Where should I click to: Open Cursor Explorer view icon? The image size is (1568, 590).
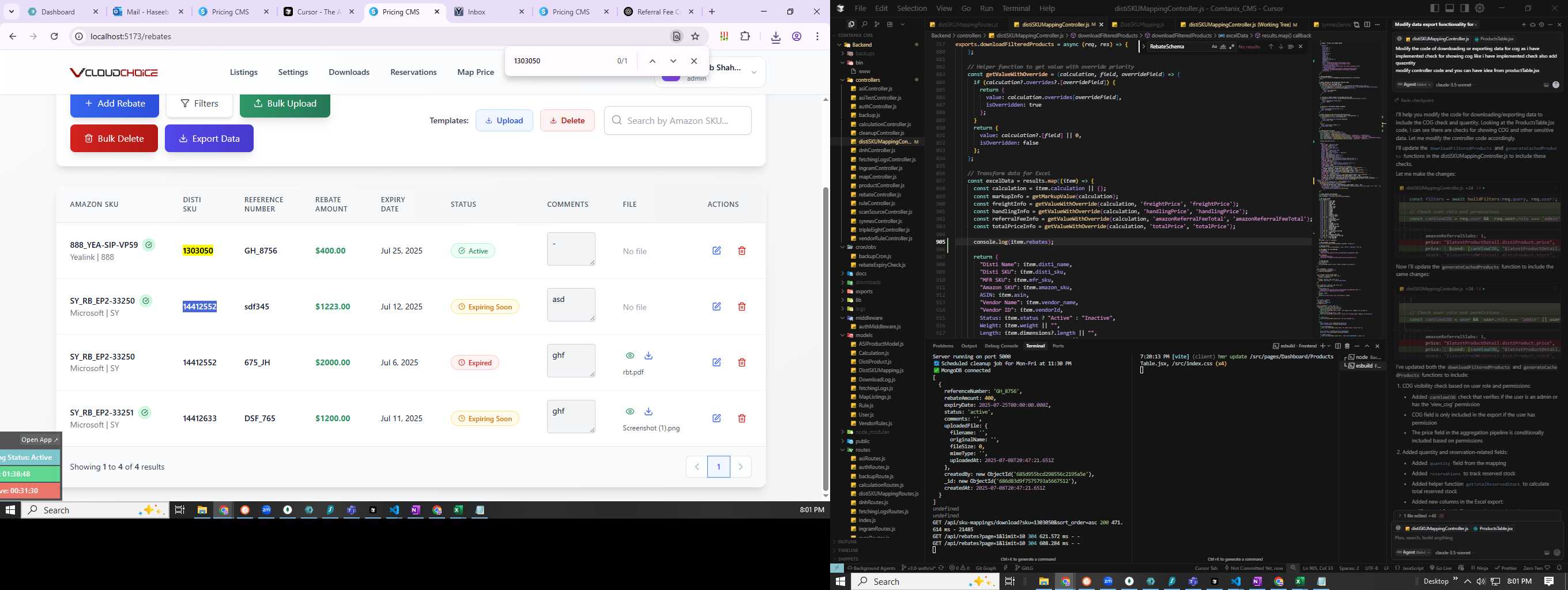851,24
